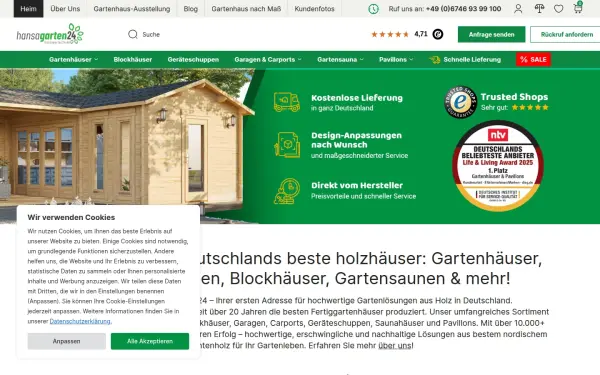View Kundenfotos page
Viewport: 600px width, 375px height.
314,8
